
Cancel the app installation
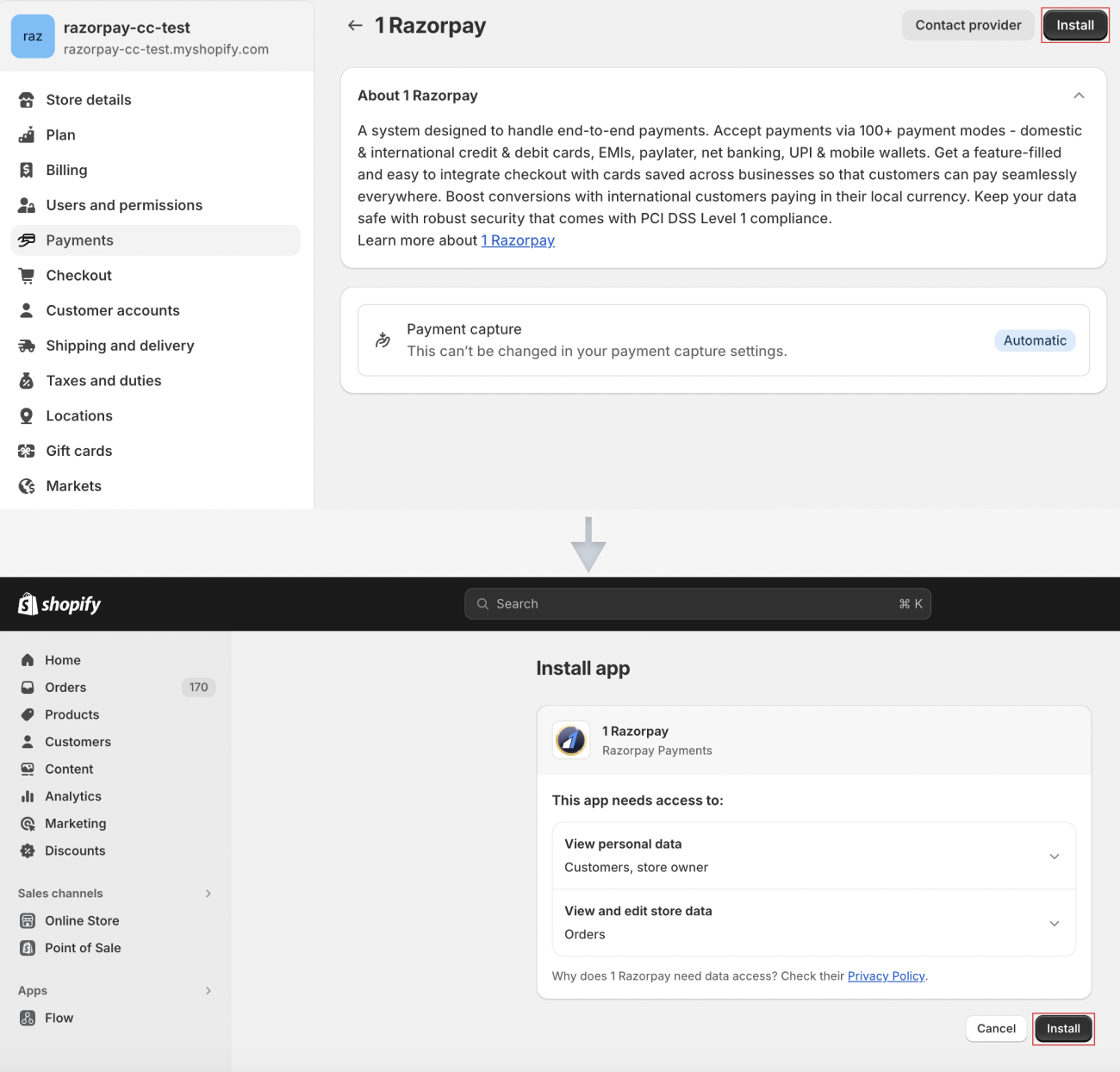pos(996,1029)
